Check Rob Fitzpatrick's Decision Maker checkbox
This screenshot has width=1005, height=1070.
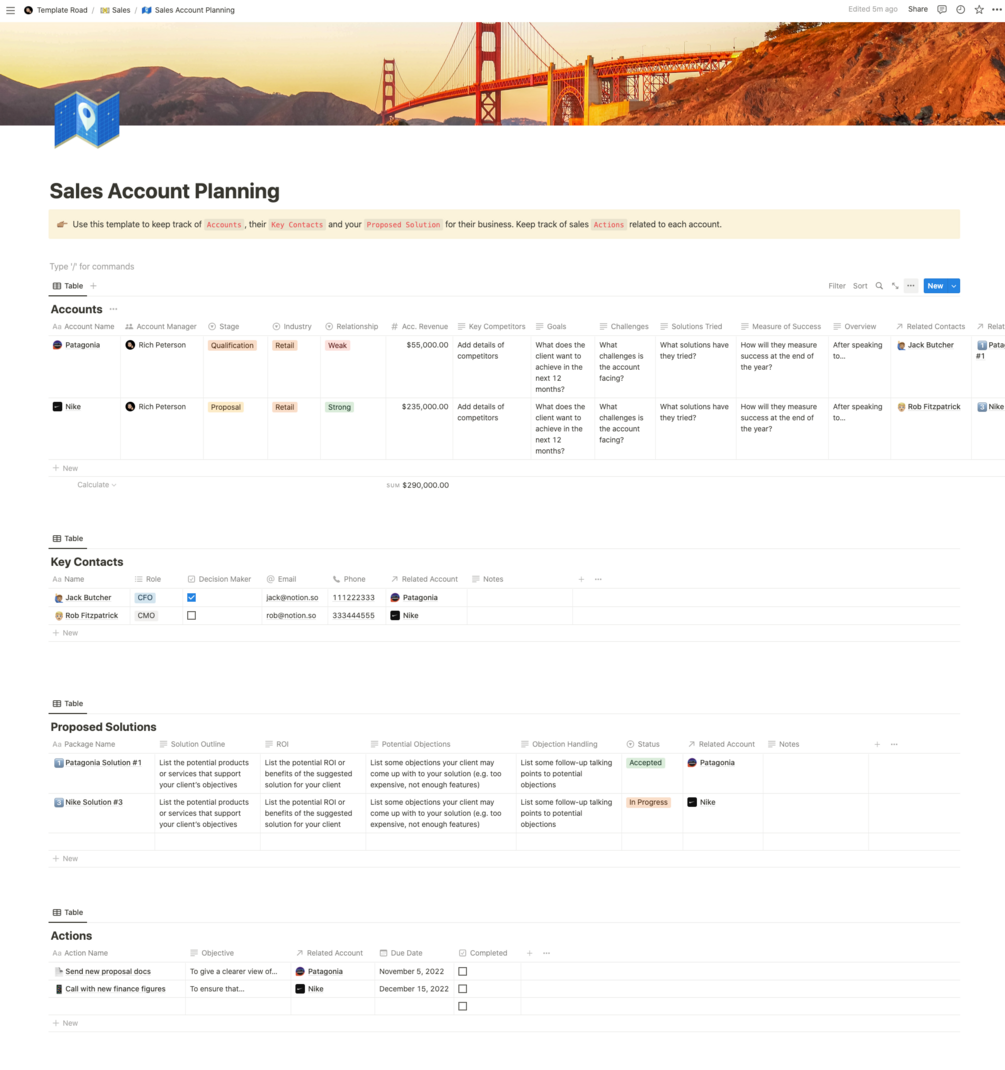[x=192, y=616]
